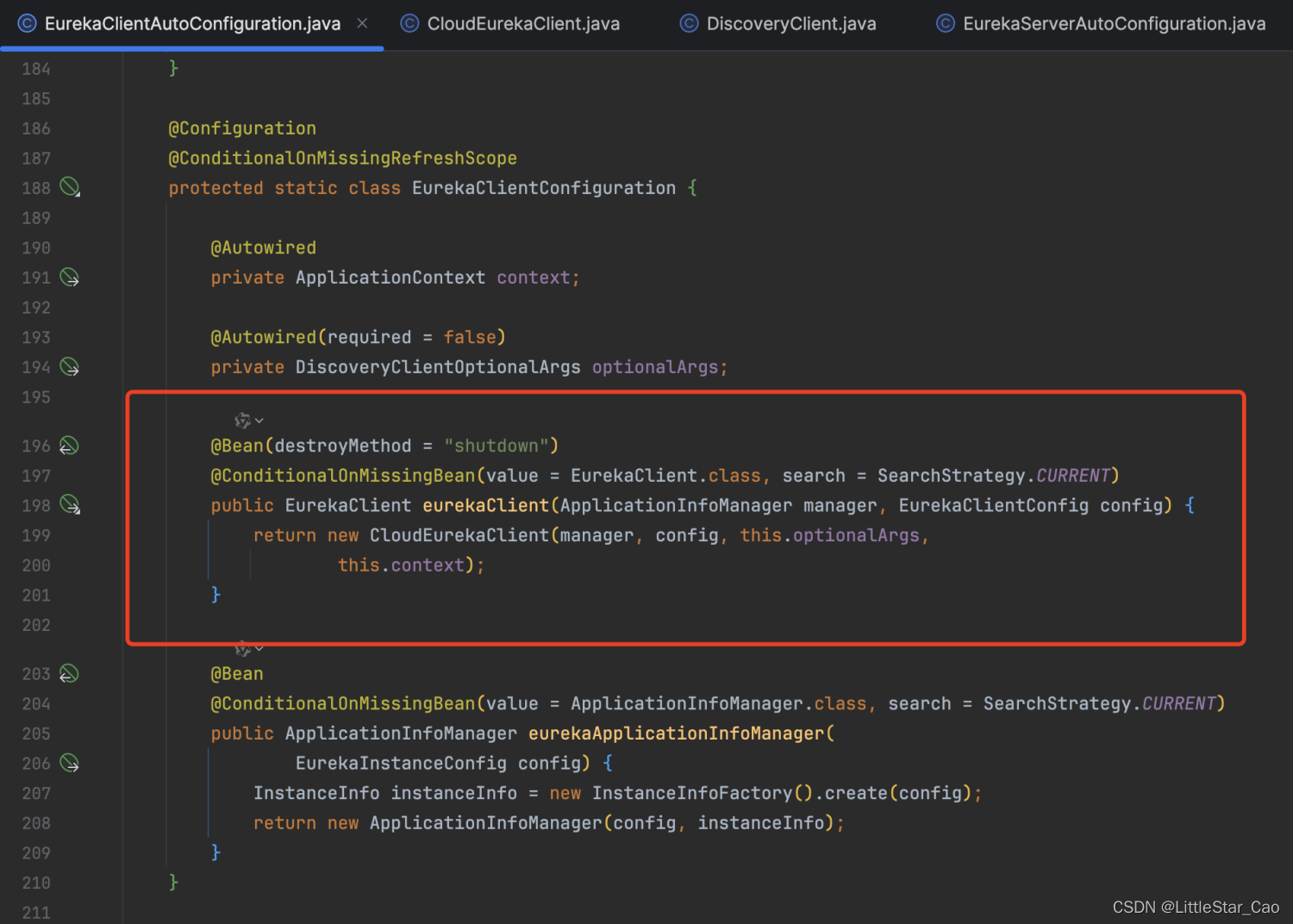This screenshot has width=1293, height=924.
Task: Click the DiscoveryClientOptionalArgs type name
Action: click(438, 367)
